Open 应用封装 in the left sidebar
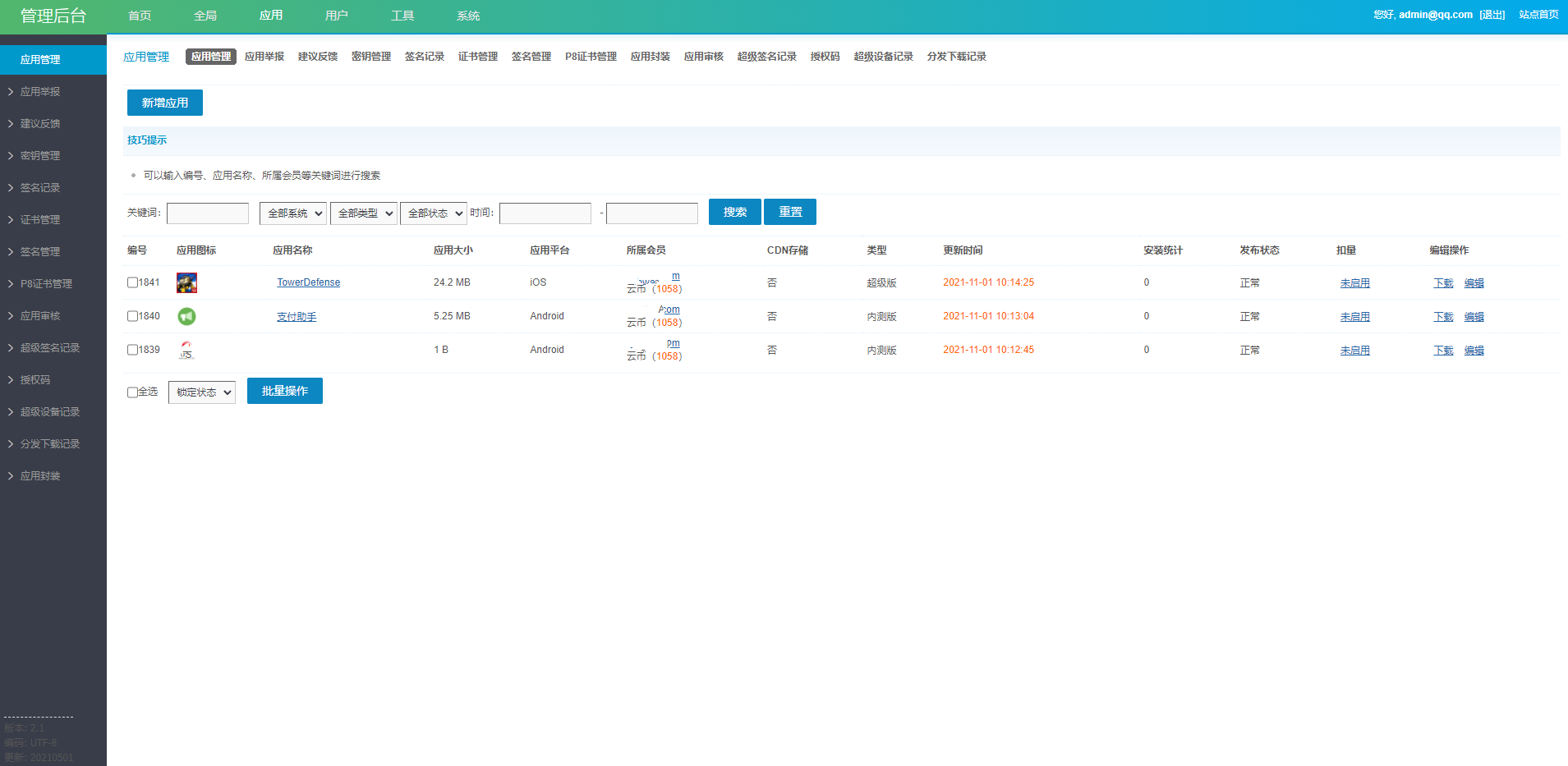Image resolution: width=1568 pixels, height=766 pixels. coord(39,476)
